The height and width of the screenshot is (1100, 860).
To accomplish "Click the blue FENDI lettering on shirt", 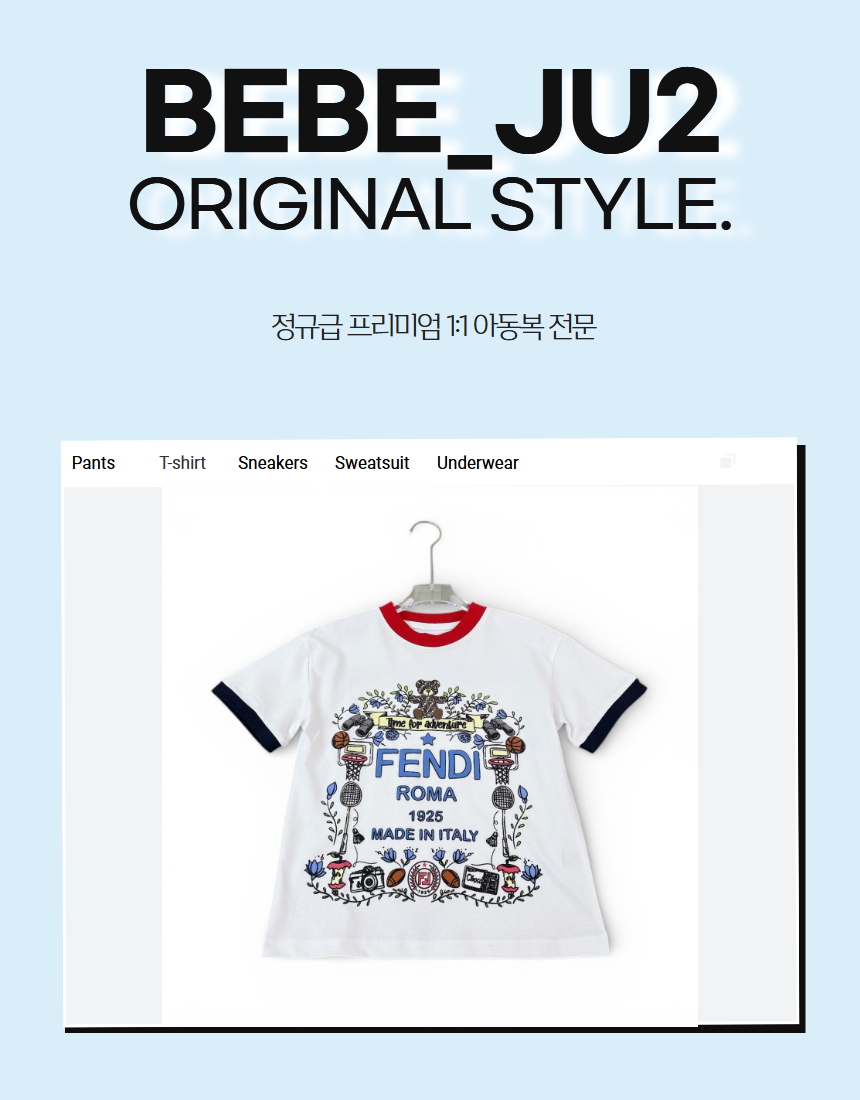I will (428, 764).
